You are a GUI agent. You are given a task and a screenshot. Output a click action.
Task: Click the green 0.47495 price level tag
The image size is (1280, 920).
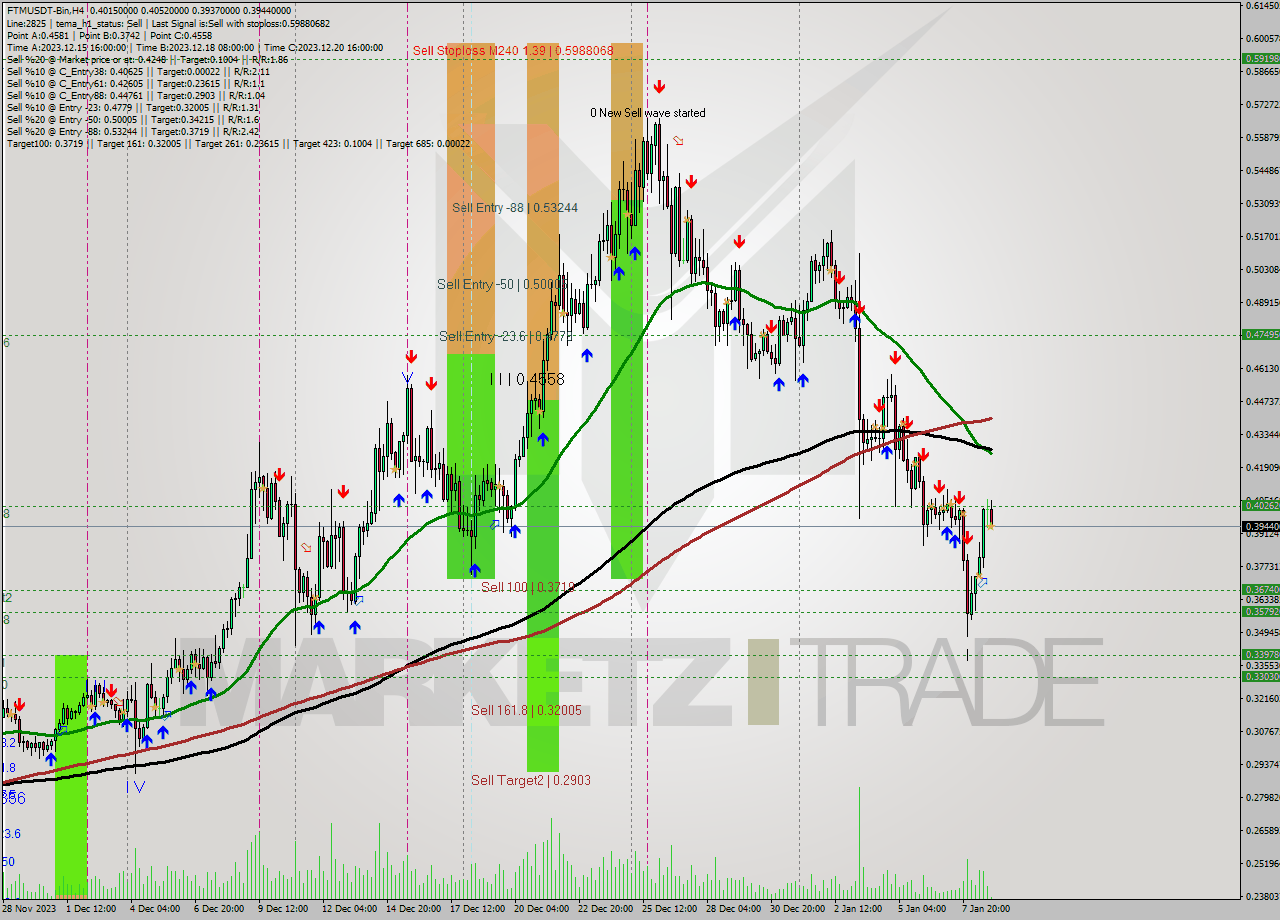coord(1260,334)
